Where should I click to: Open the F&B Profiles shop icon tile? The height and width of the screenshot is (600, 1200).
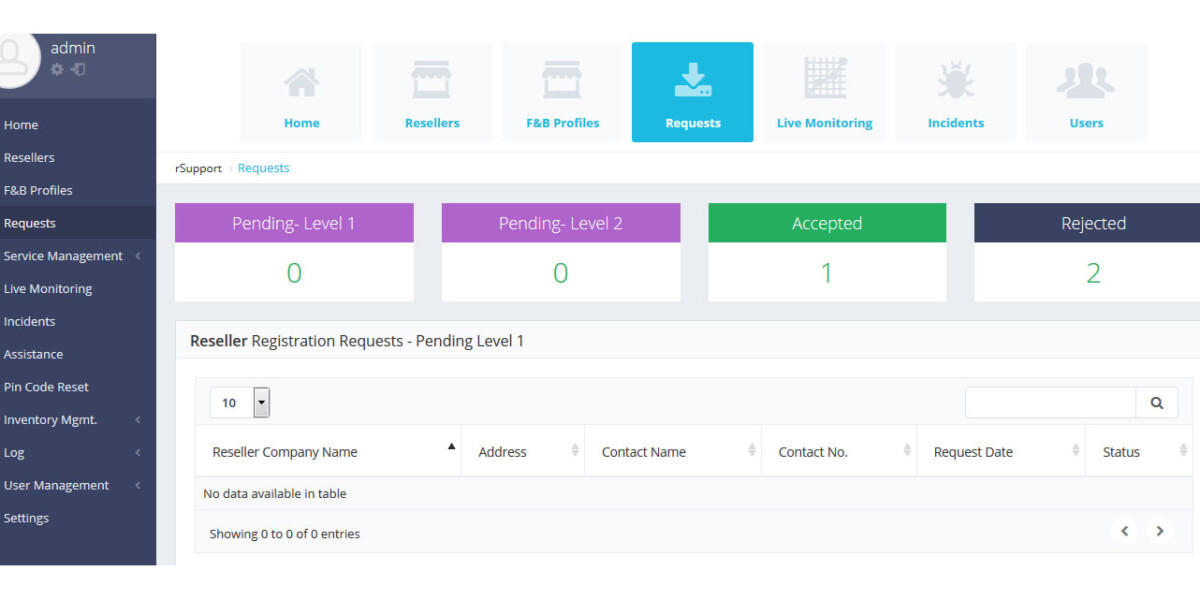click(562, 92)
